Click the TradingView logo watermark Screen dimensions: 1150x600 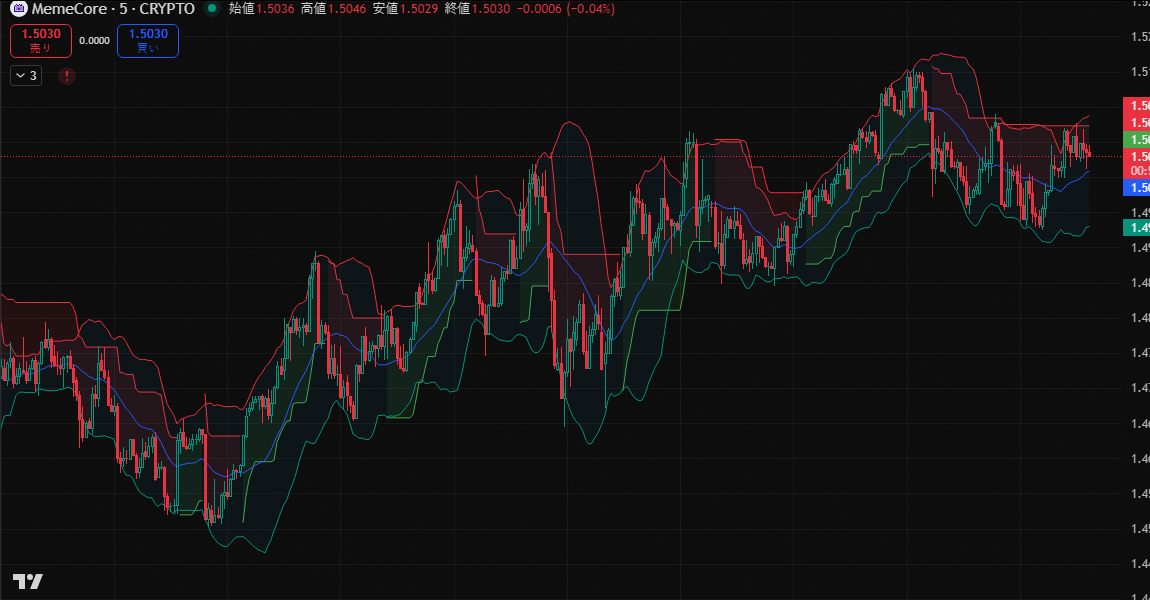(x=30, y=581)
